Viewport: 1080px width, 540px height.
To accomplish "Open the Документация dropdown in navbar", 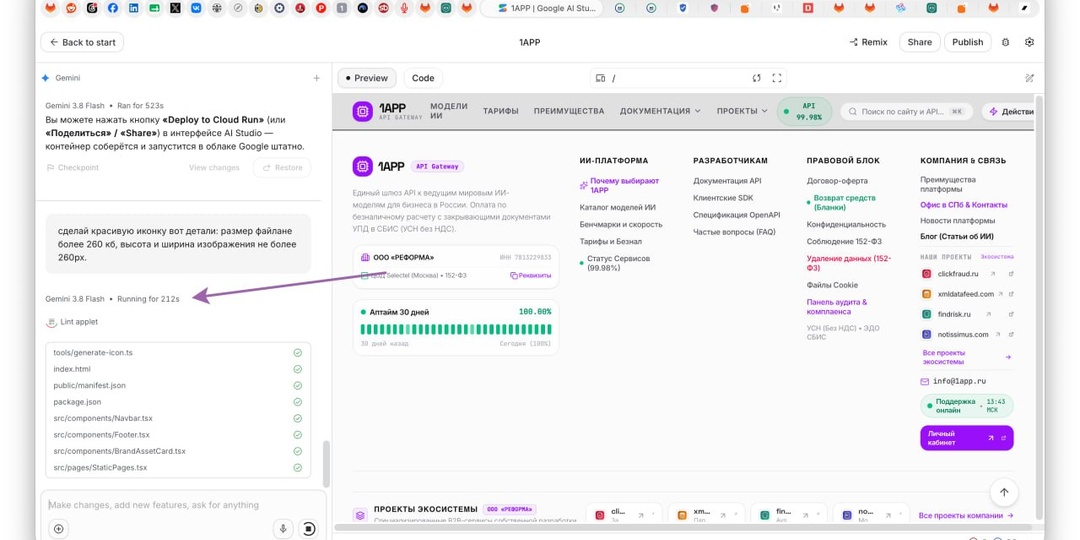I will pos(660,111).
